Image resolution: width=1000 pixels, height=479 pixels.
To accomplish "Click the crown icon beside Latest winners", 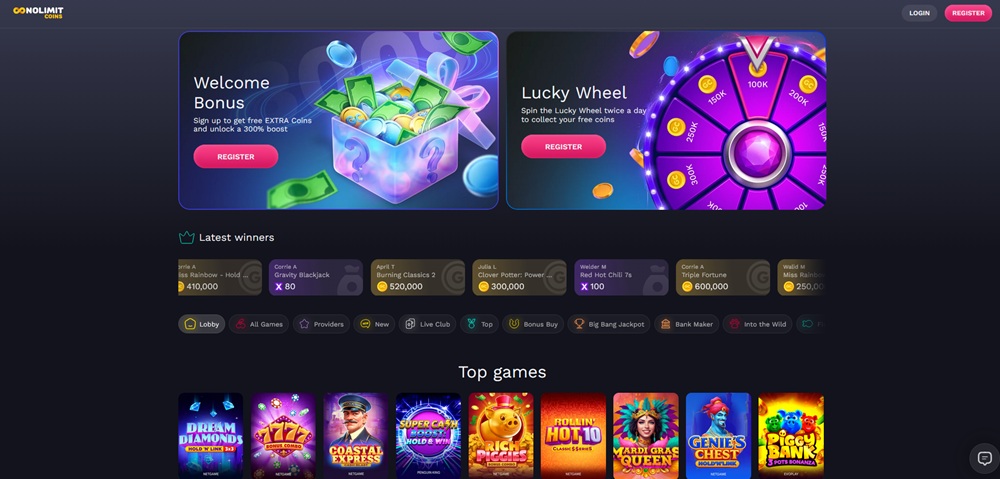I will (x=186, y=237).
